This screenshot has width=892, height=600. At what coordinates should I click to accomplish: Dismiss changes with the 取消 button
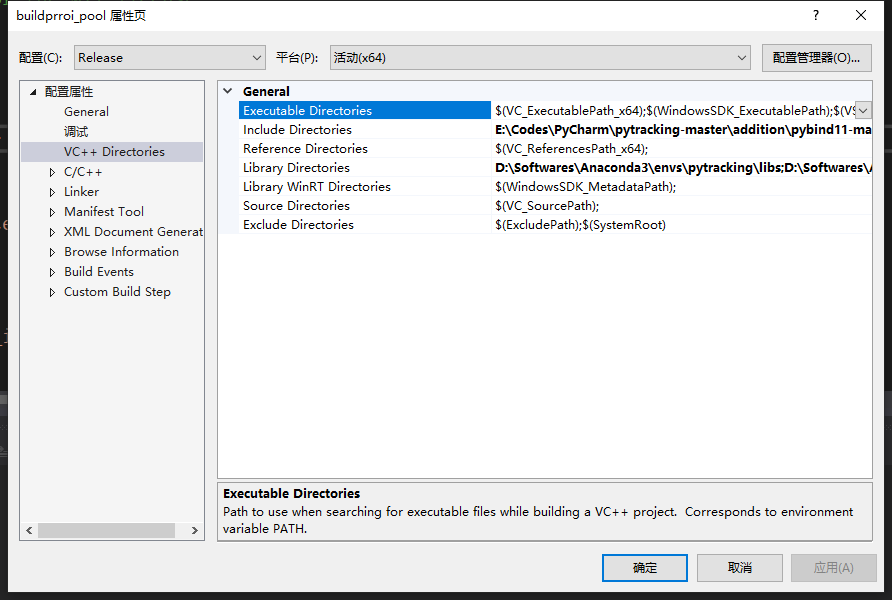[739, 567]
